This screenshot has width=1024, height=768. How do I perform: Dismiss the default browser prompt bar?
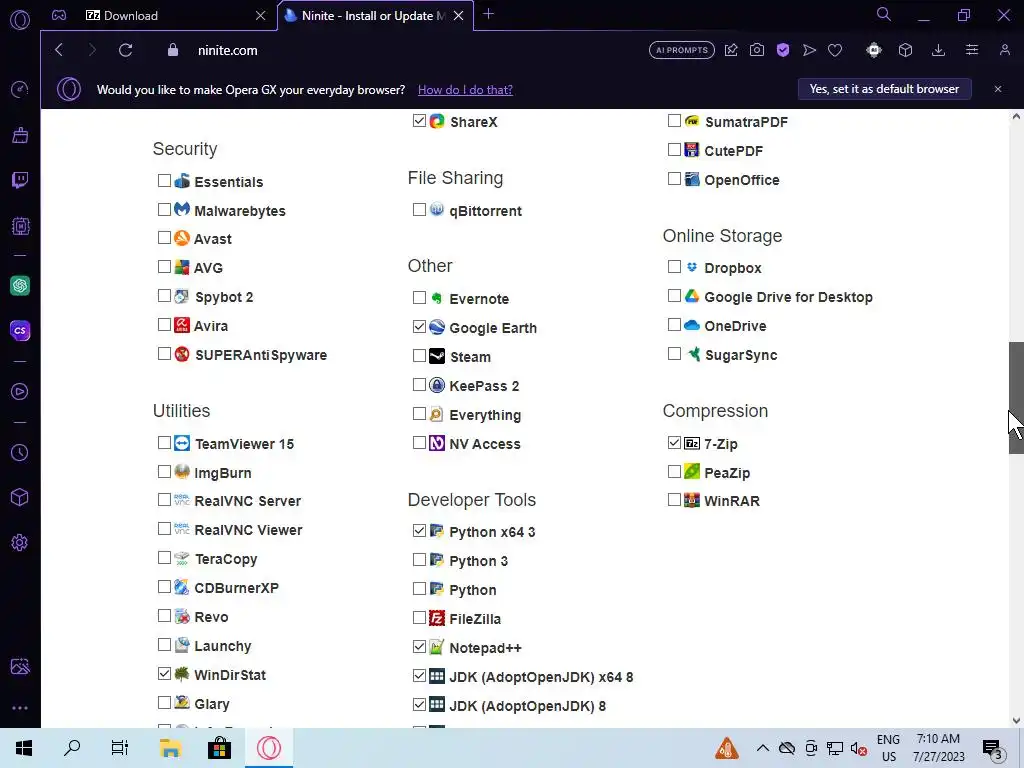pos(998,89)
